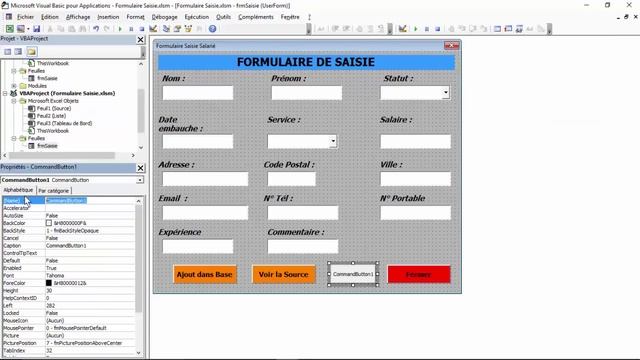The image size is (640, 360).
Task: Toggle Design Mode in the Debug toolbar
Action: click(402, 29)
